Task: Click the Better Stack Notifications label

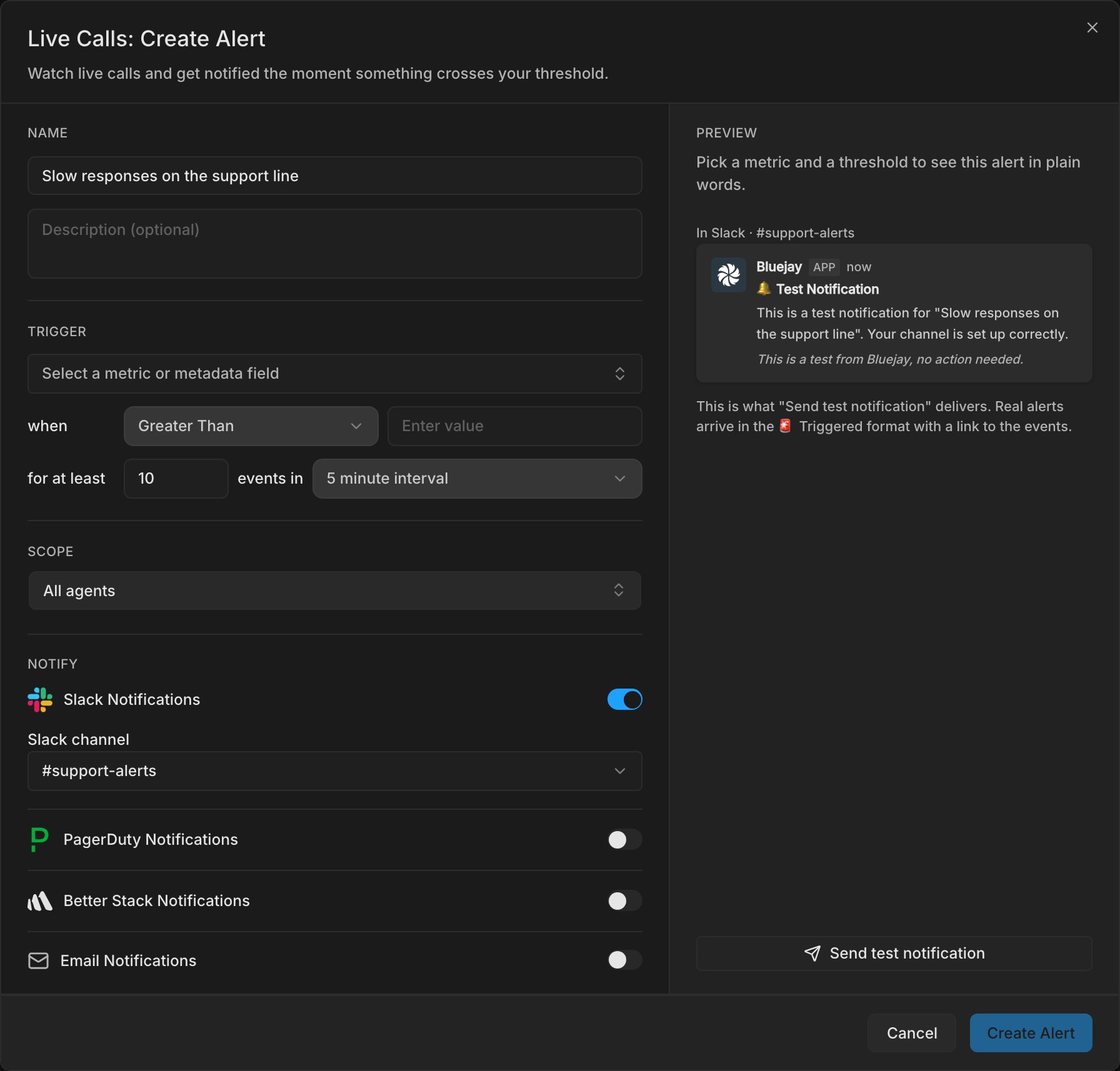Action: point(156,900)
